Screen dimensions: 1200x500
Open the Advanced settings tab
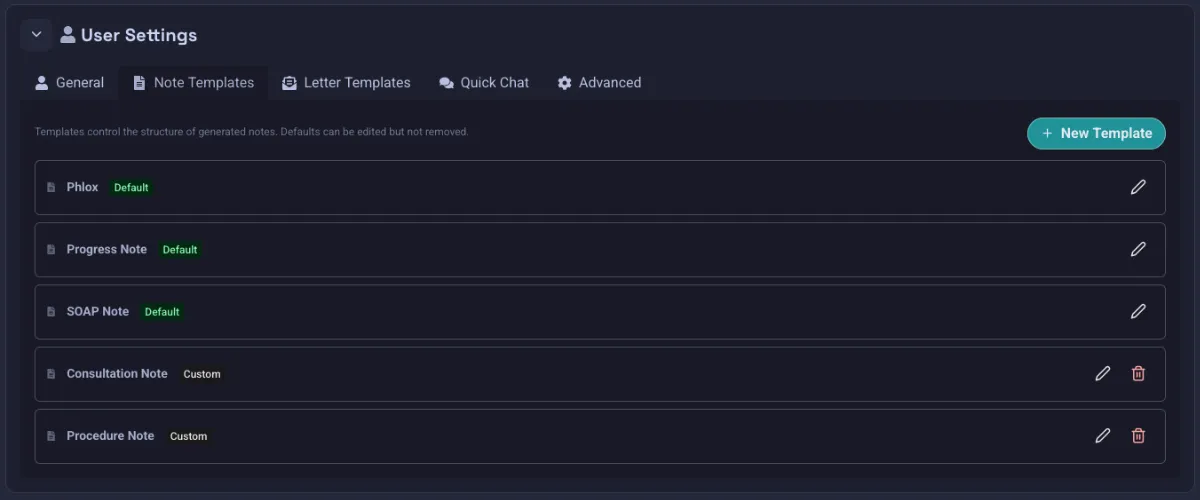pos(599,83)
